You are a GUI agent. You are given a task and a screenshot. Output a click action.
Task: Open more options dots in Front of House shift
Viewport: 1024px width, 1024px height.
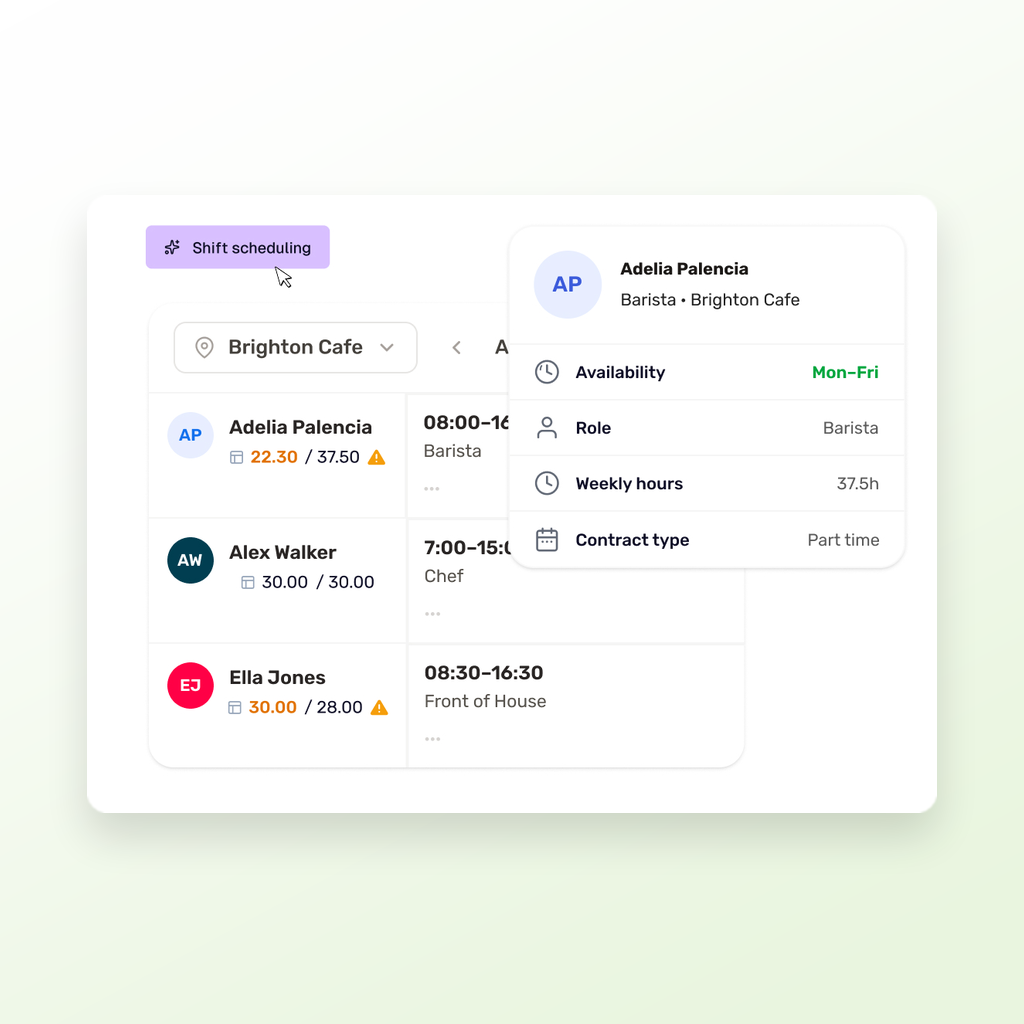click(x=432, y=739)
